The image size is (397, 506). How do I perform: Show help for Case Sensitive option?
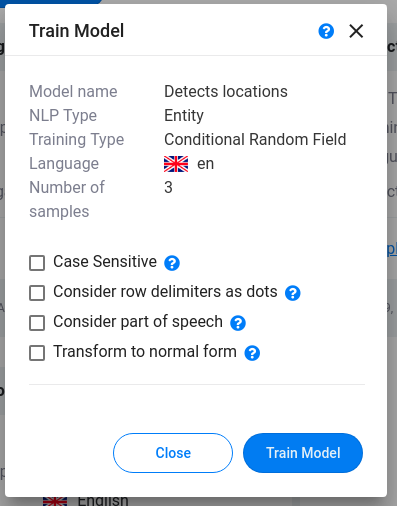[x=172, y=263]
